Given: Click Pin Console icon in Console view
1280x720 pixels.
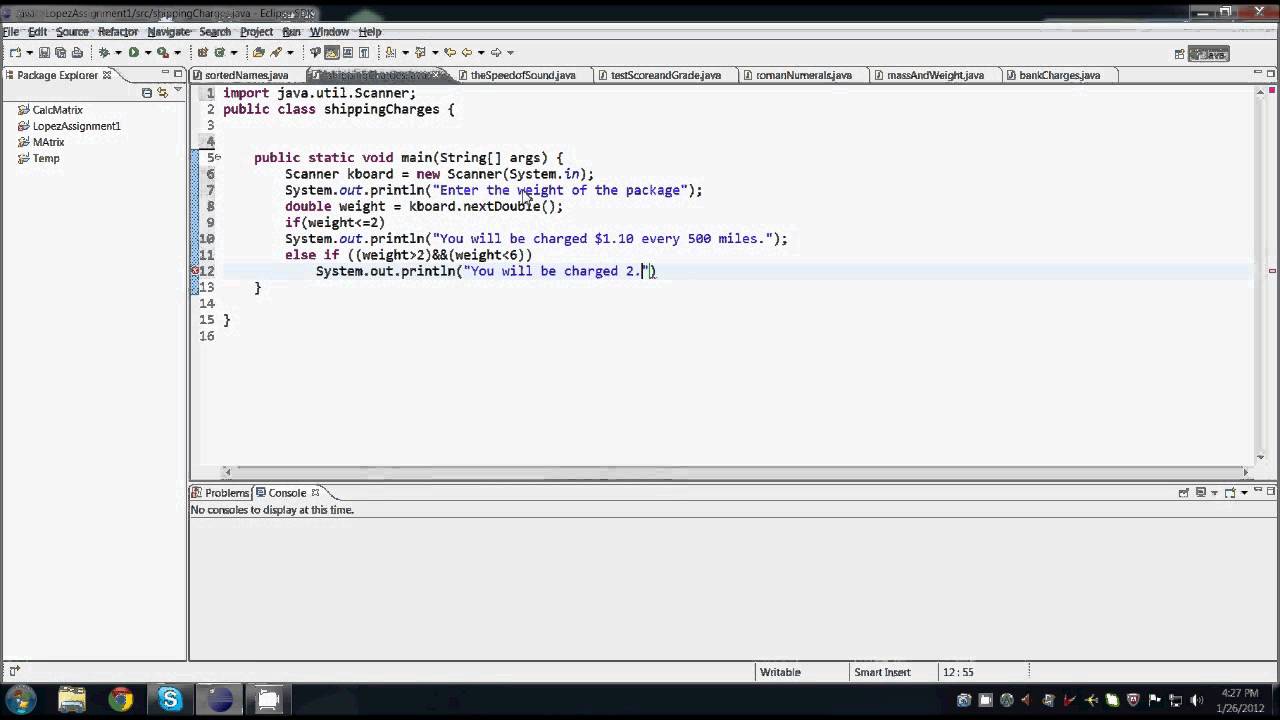Looking at the screenshot, I should coord(1184,493).
